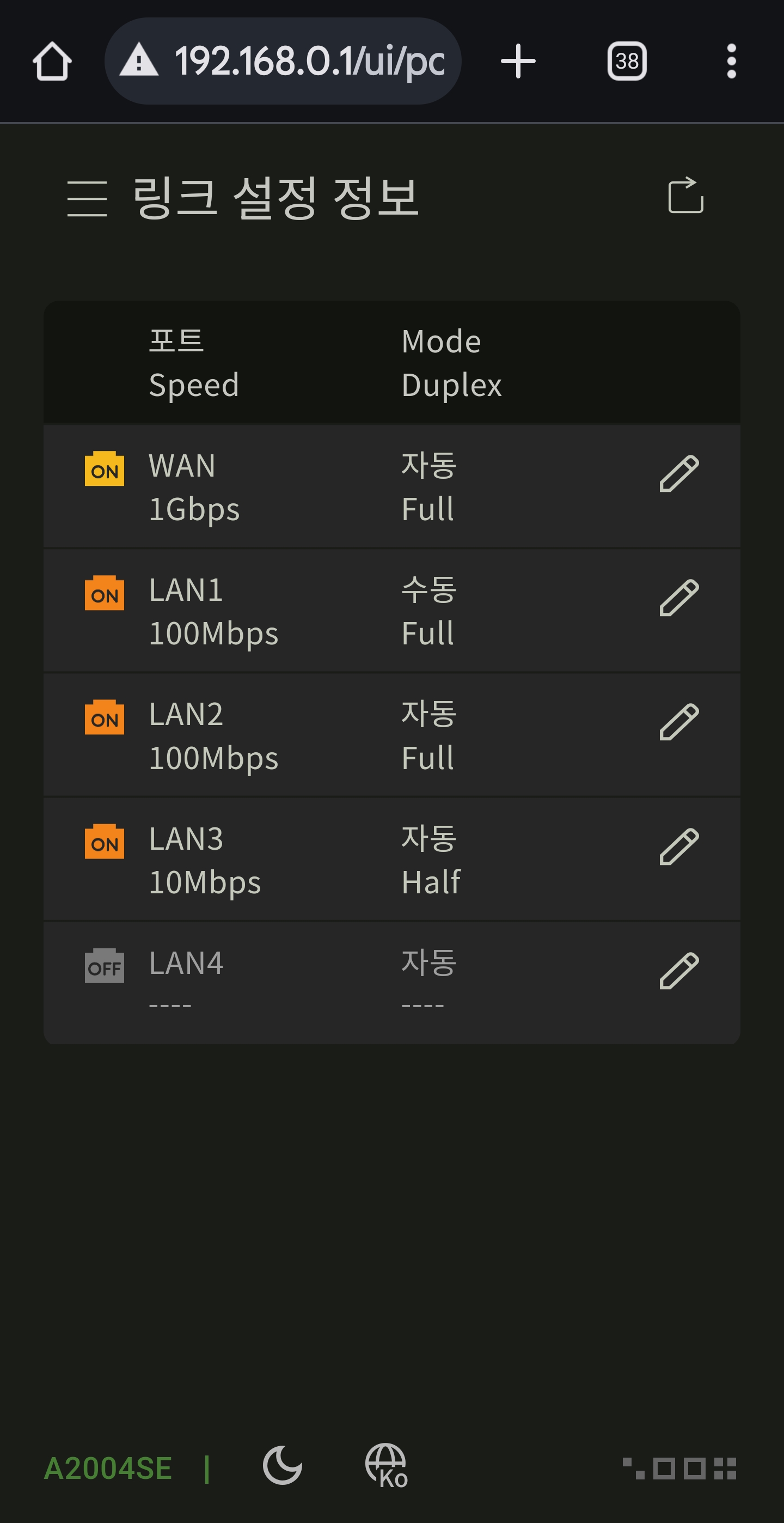Click the LAN1 ON status badge

coord(105,593)
